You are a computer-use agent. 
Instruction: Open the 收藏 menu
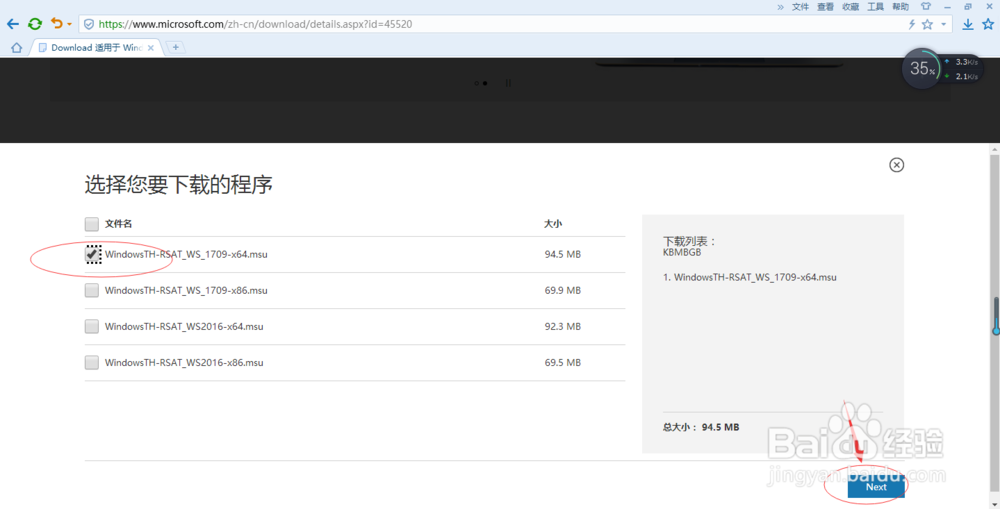[x=850, y=7]
